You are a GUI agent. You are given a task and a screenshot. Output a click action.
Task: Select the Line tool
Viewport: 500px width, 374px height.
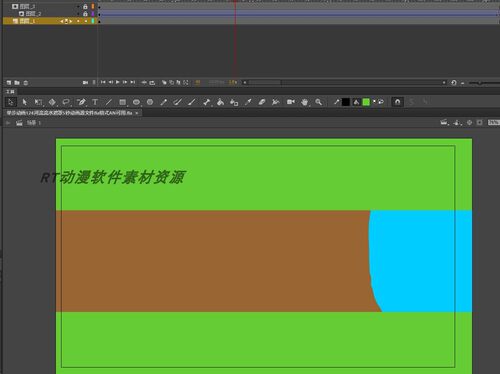[109, 102]
